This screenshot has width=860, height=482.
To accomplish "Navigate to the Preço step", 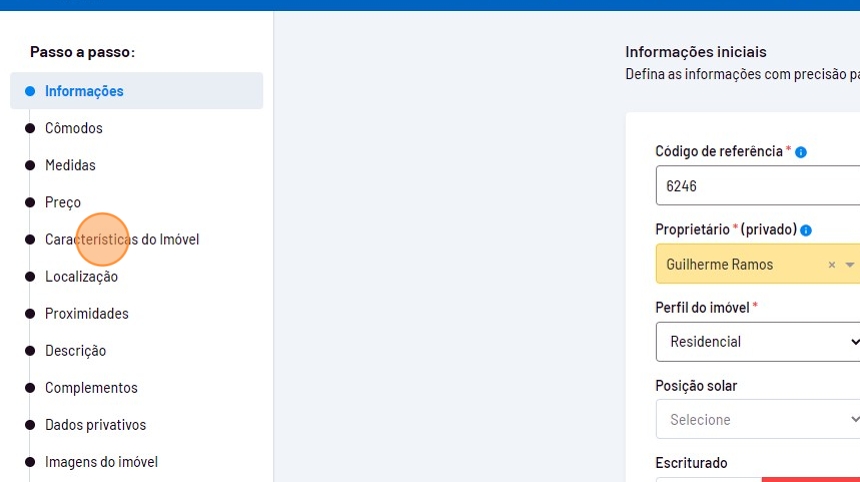I will [63, 202].
